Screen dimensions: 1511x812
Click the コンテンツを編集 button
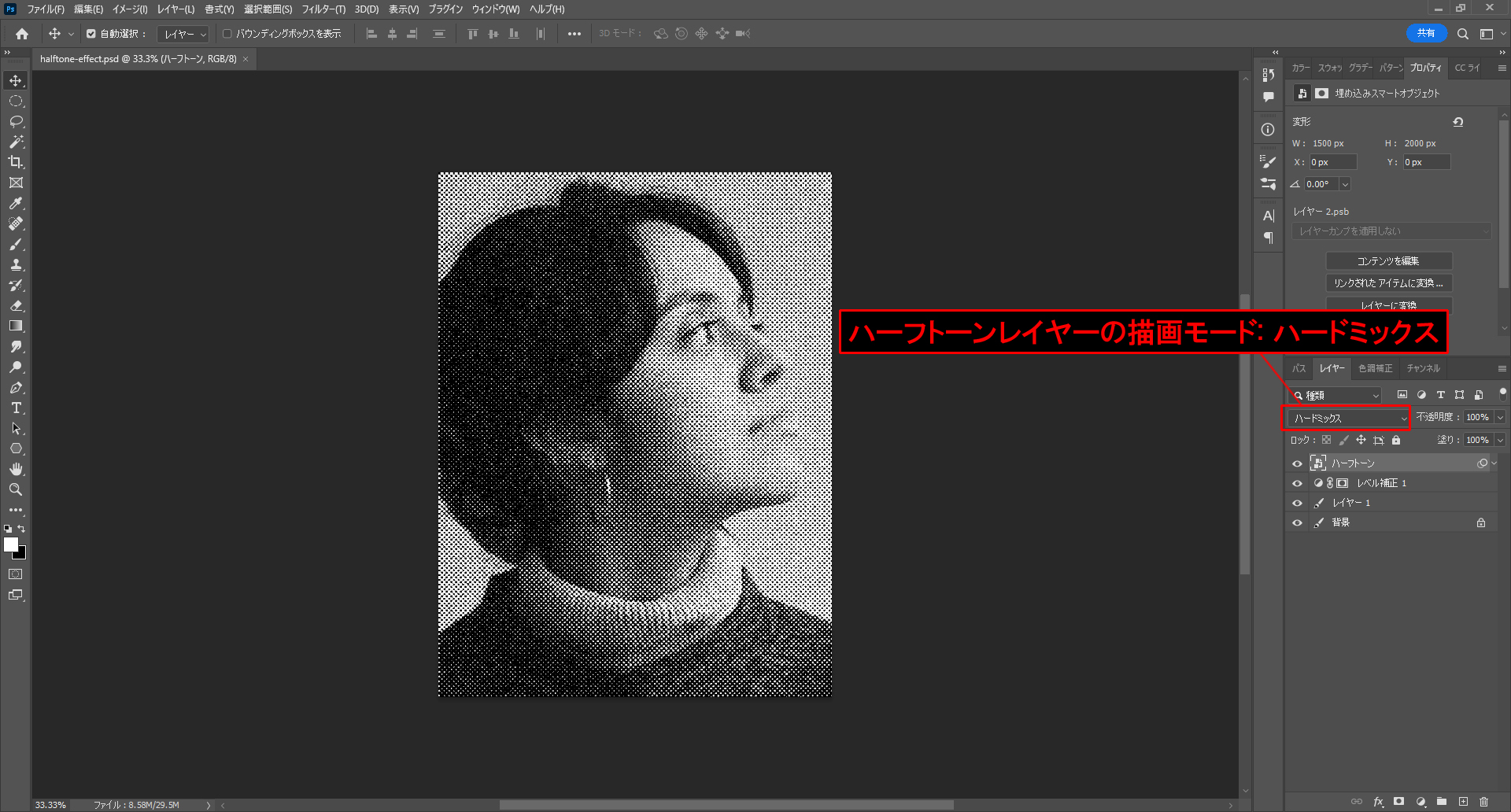point(1388,261)
